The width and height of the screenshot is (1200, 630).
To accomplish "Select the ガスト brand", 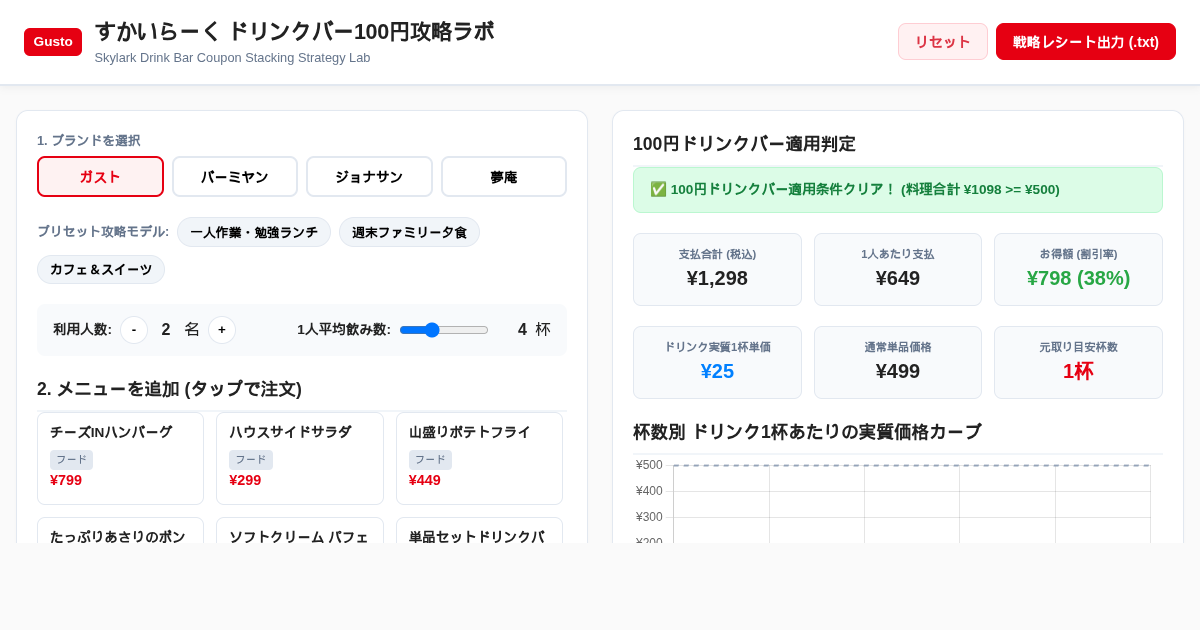I will tap(100, 177).
